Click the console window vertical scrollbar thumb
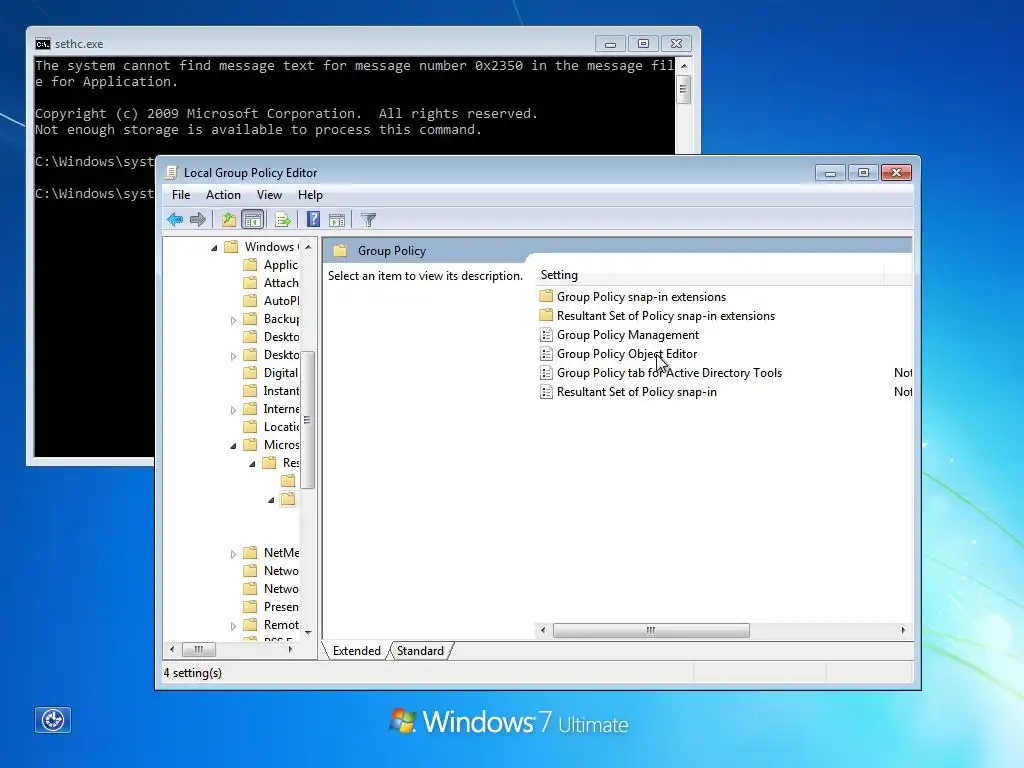Screen dimensions: 1024x768 click(x=684, y=89)
